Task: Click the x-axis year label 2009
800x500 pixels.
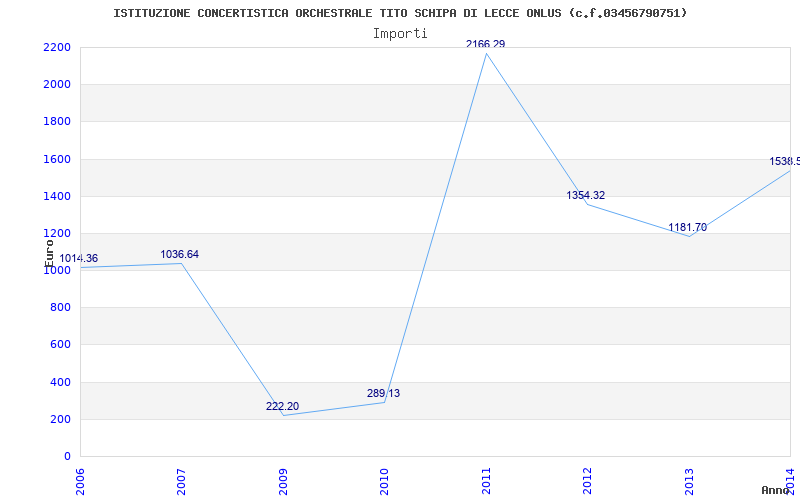Action: pos(283,481)
